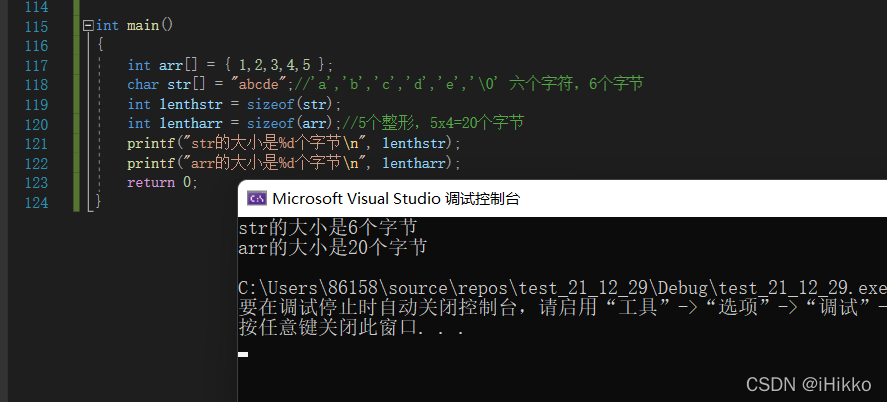Click the arr variable declaration on line 117
887x402 pixels.
171,65
